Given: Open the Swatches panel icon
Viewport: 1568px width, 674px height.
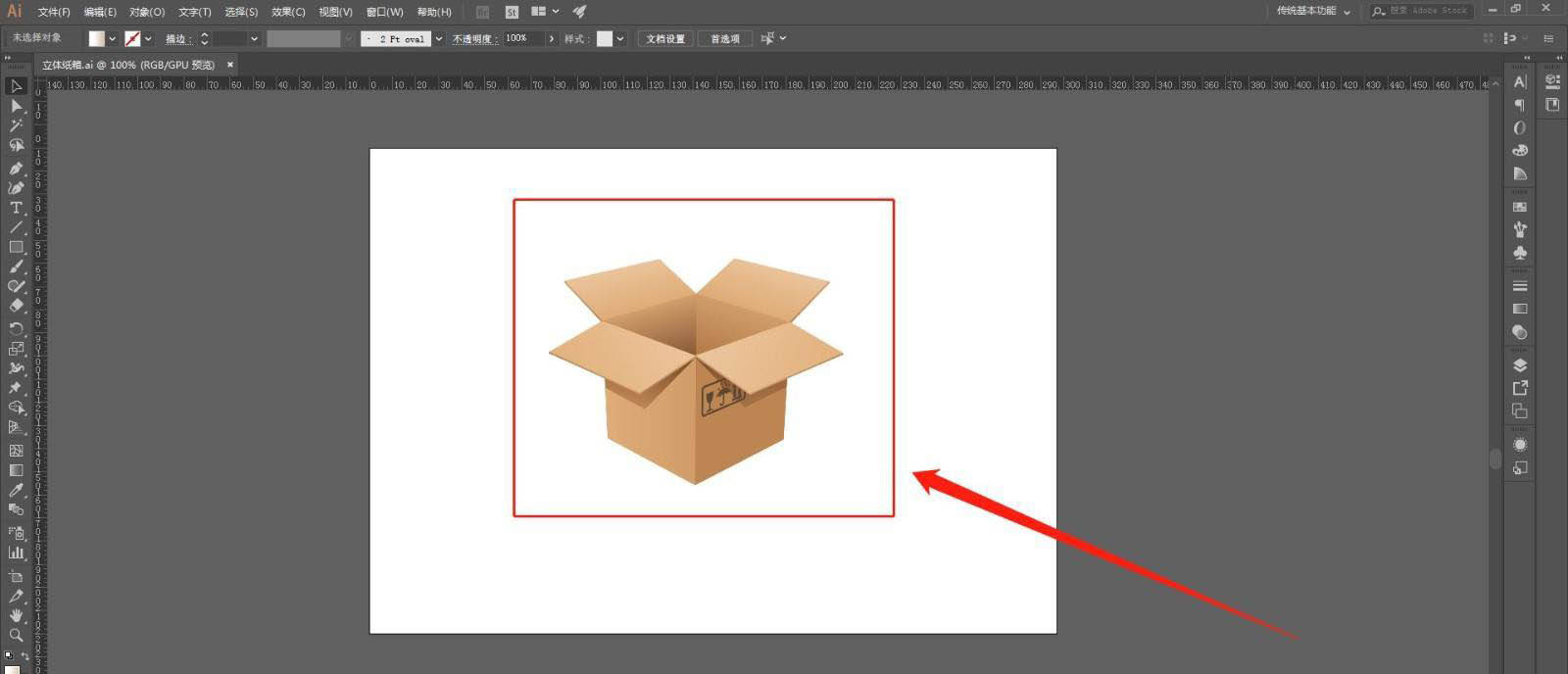Looking at the screenshot, I should coord(1520,207).
